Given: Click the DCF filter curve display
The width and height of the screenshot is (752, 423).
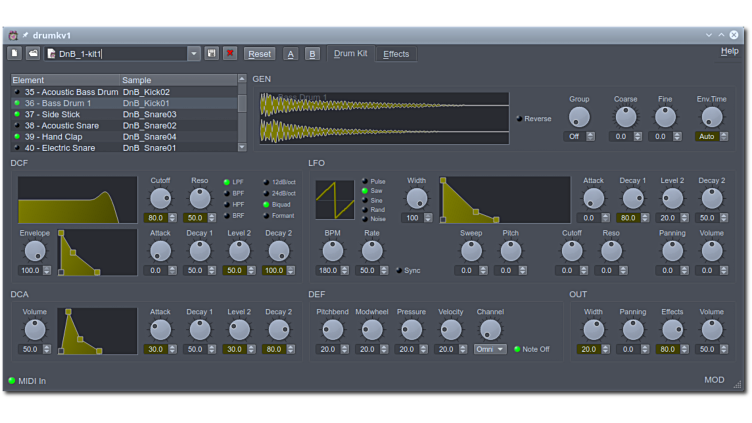Looking at the screenshot, I should (x=77, y=200).
